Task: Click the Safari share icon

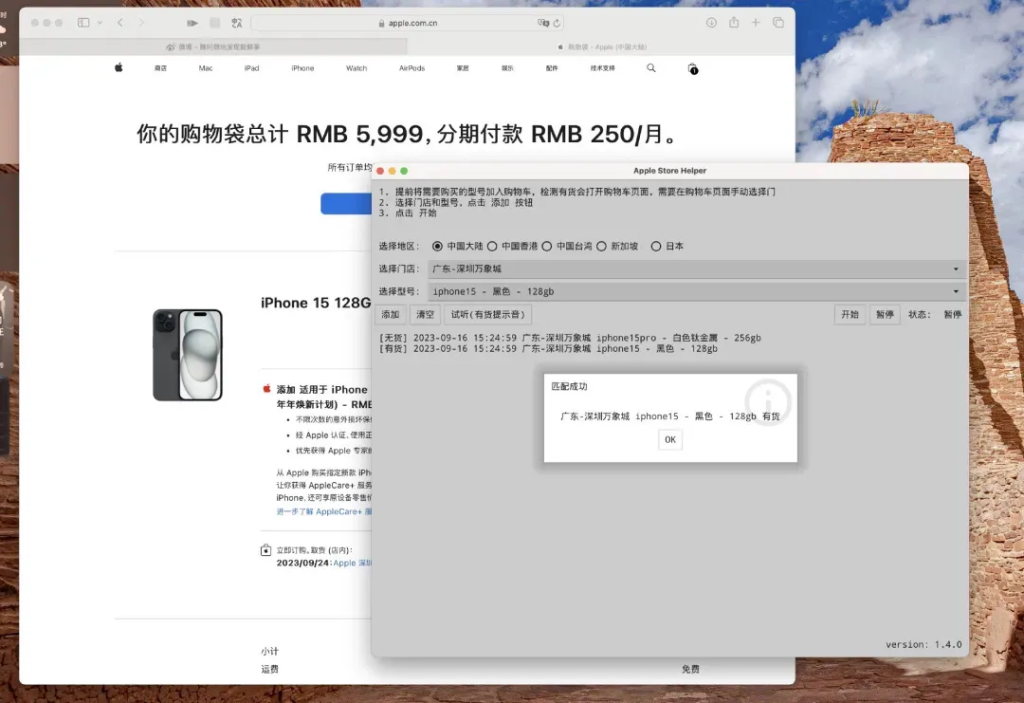Action: [734, 22]
